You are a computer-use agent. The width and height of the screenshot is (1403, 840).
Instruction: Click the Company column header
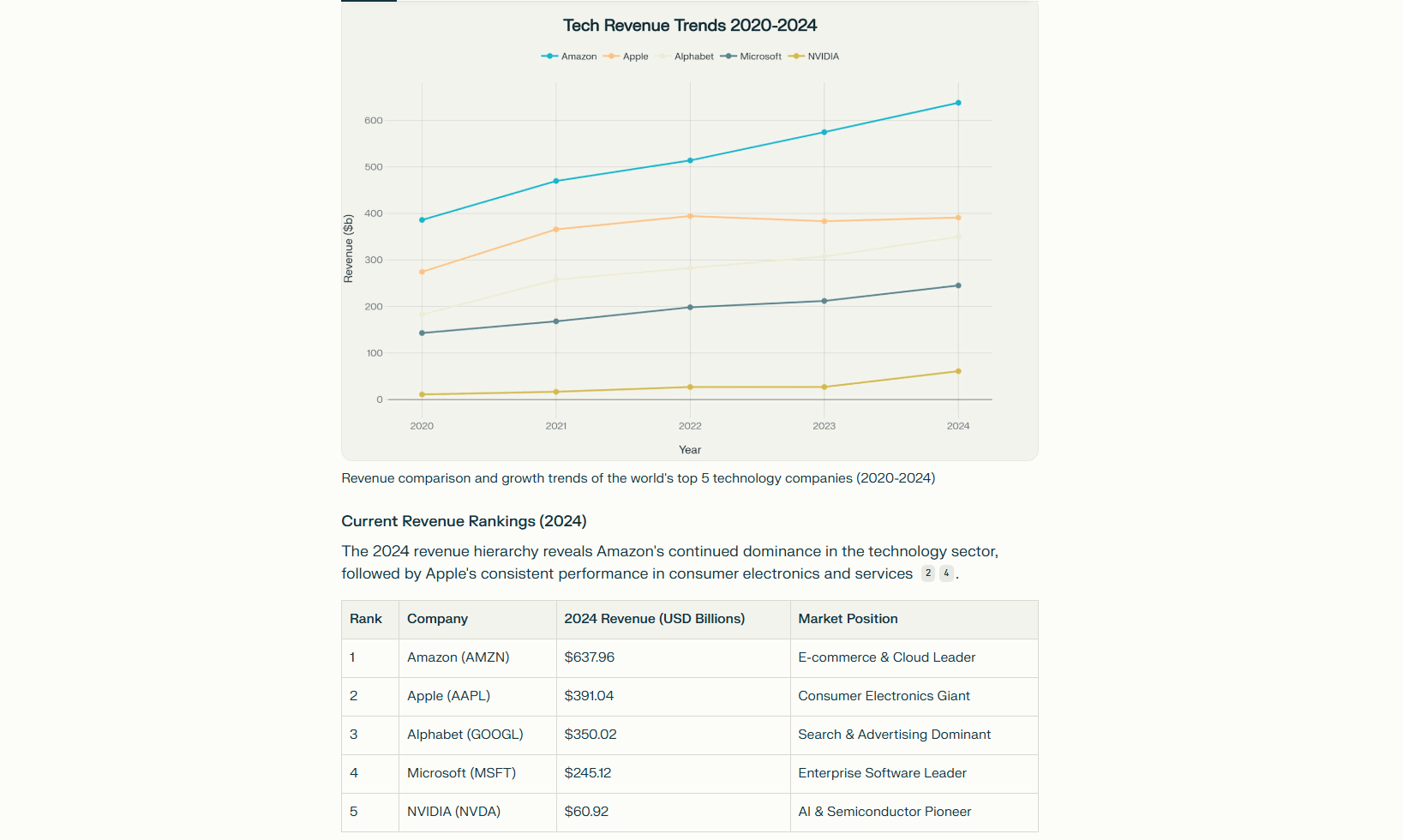[437, 619]
